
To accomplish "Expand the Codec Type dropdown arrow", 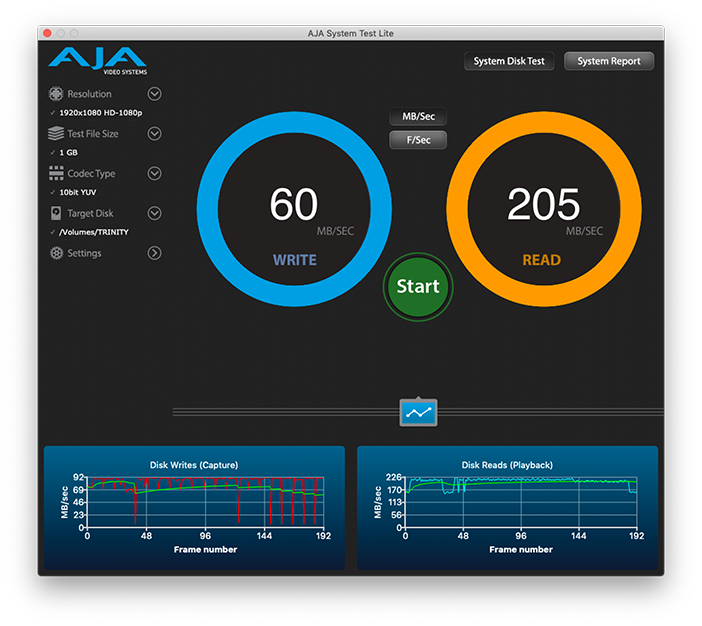I will point(154,173).
